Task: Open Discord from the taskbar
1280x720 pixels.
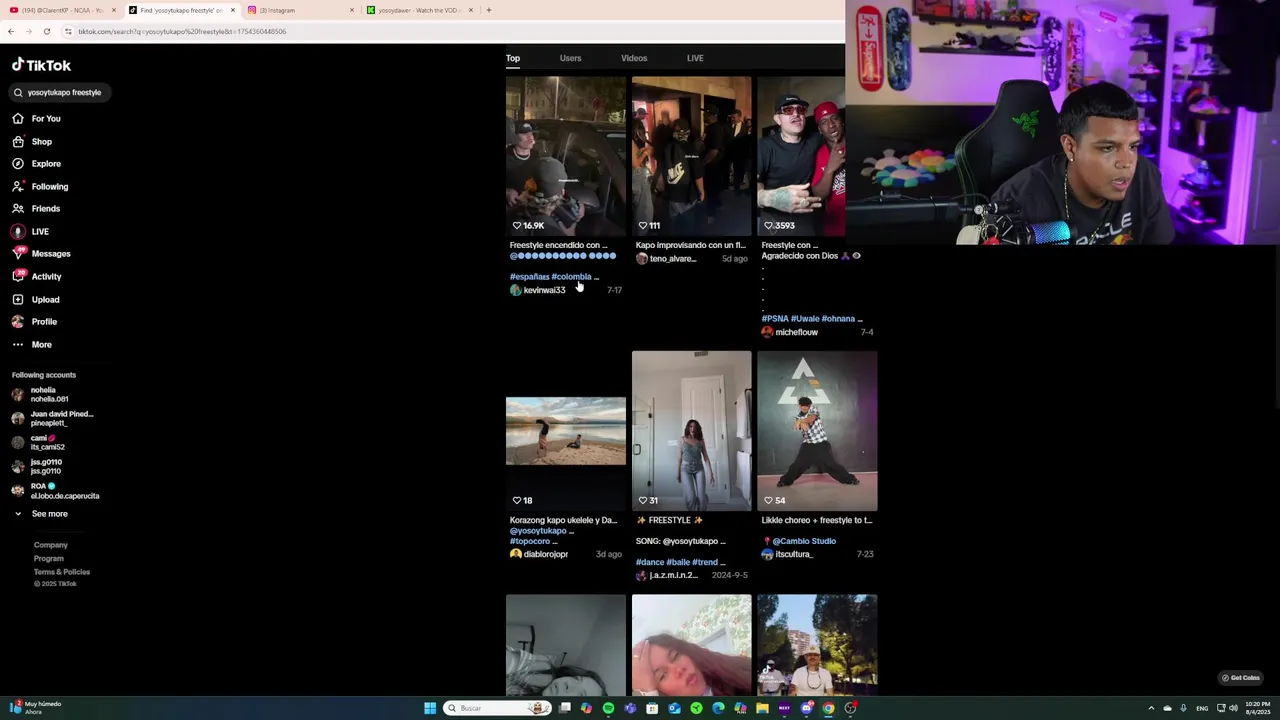Action: point(806,708)
